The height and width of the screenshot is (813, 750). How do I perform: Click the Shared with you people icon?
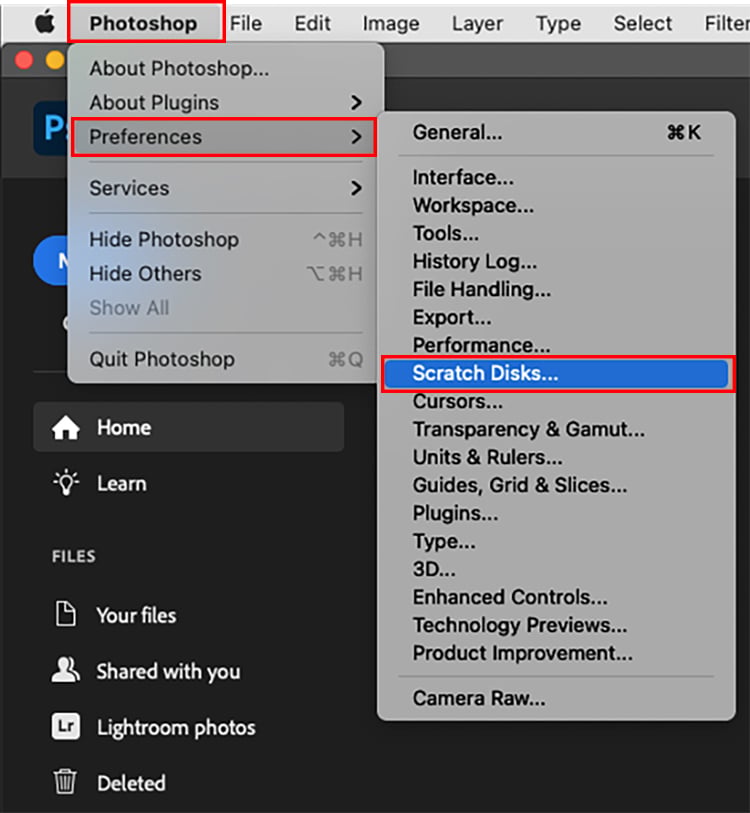pyautogui.click(x=65, y=670)
